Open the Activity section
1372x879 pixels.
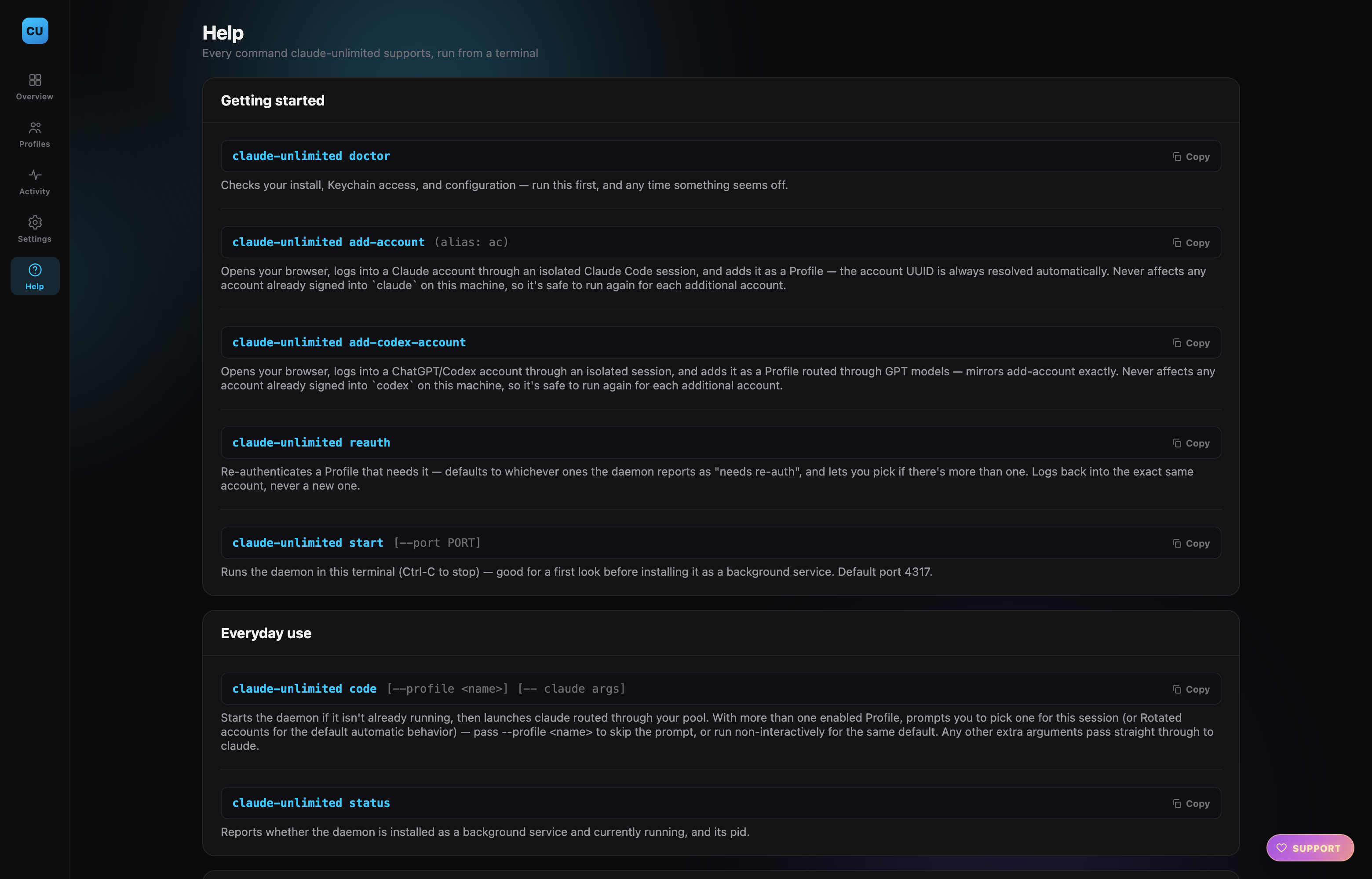(35, 182)
